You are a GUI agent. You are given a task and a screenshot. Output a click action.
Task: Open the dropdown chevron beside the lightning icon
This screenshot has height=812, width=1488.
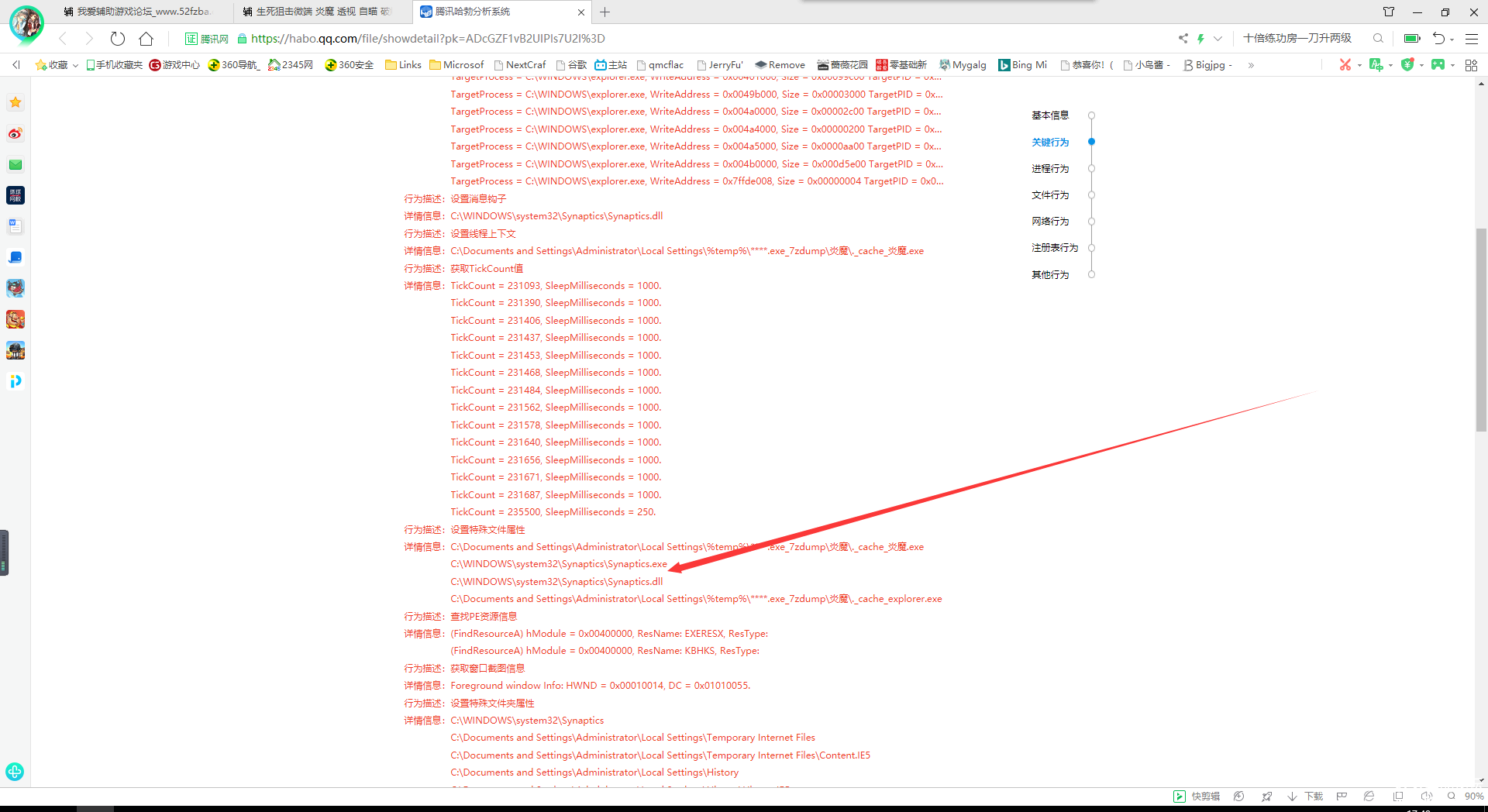tap(1218, 39)
